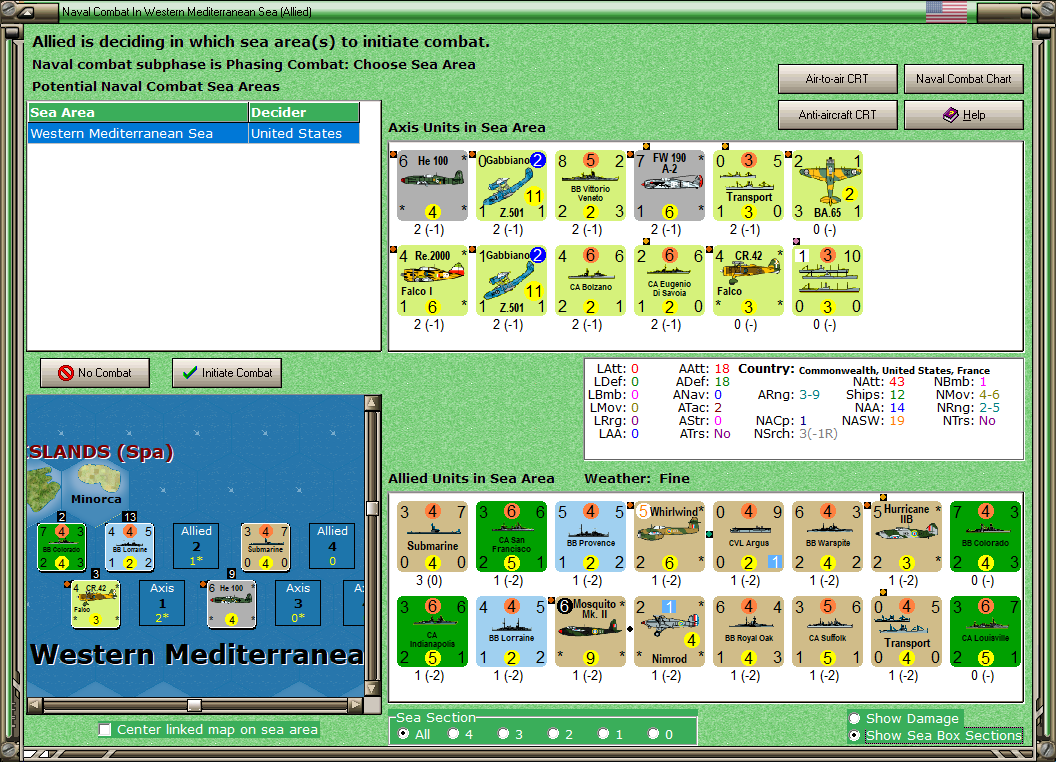The image size is (1056, 762).
Task: Click the BB Lorraine counter on the map
Action: click(130, 547)
